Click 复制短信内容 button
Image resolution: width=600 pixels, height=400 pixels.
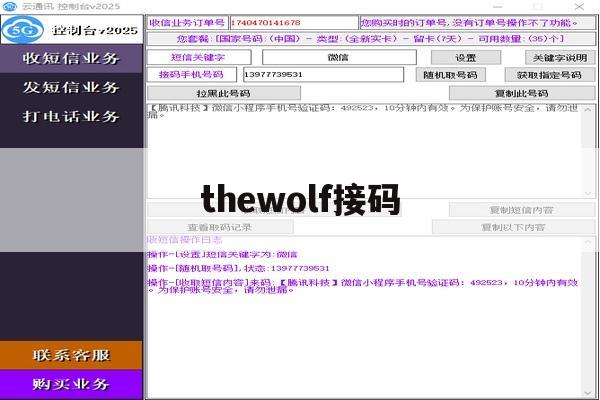[x=522, y=210]
